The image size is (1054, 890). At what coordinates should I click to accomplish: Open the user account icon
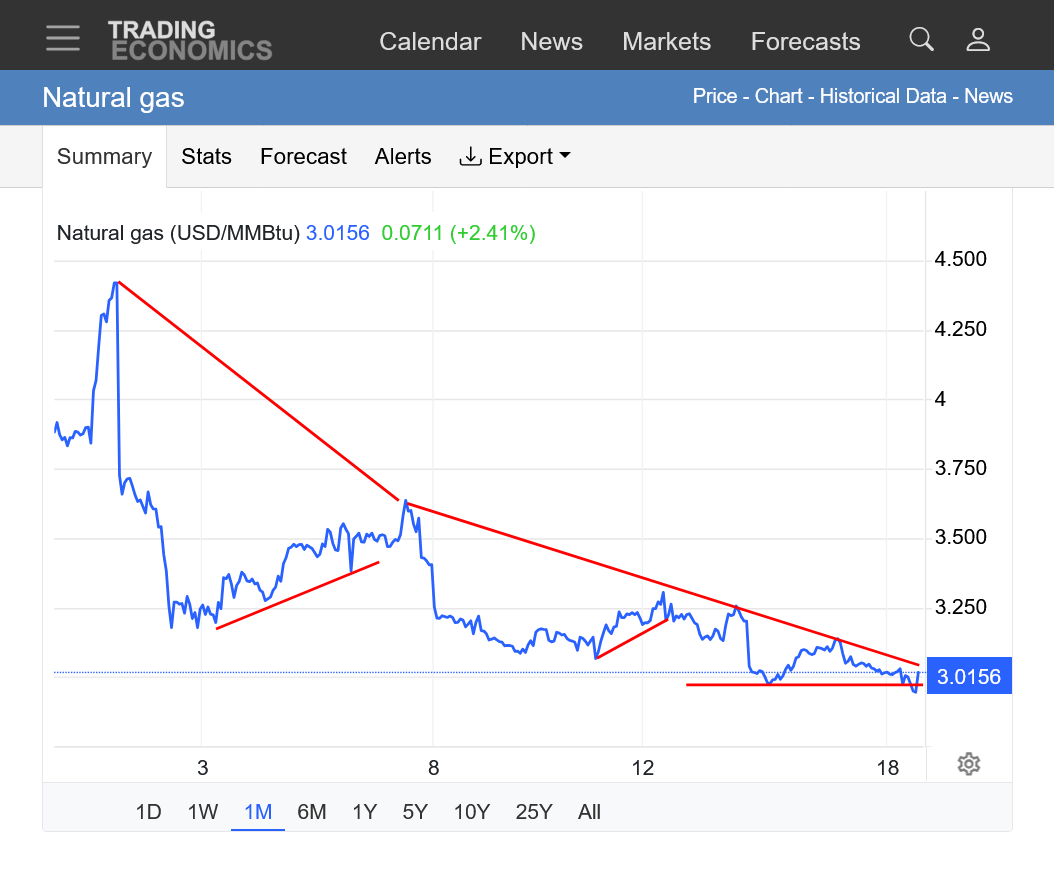pyautogui.click(x=977, y=40)
